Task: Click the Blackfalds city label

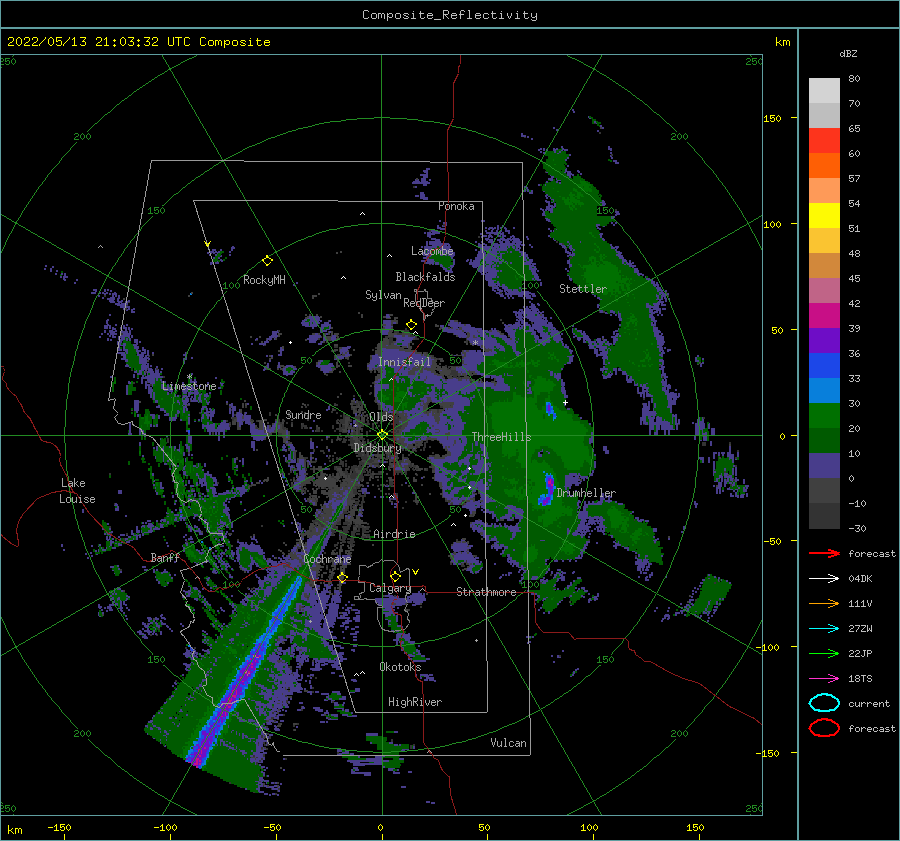Action: [425, 277]
